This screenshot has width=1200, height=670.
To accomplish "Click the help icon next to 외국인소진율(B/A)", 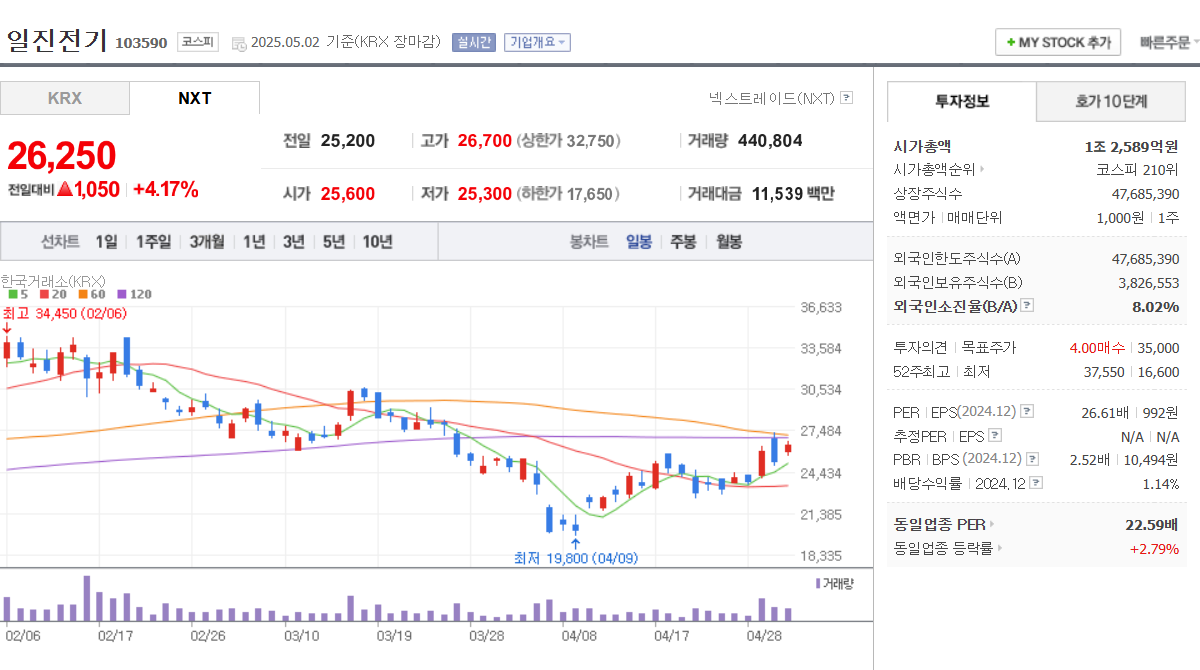I will [1027, 305].
